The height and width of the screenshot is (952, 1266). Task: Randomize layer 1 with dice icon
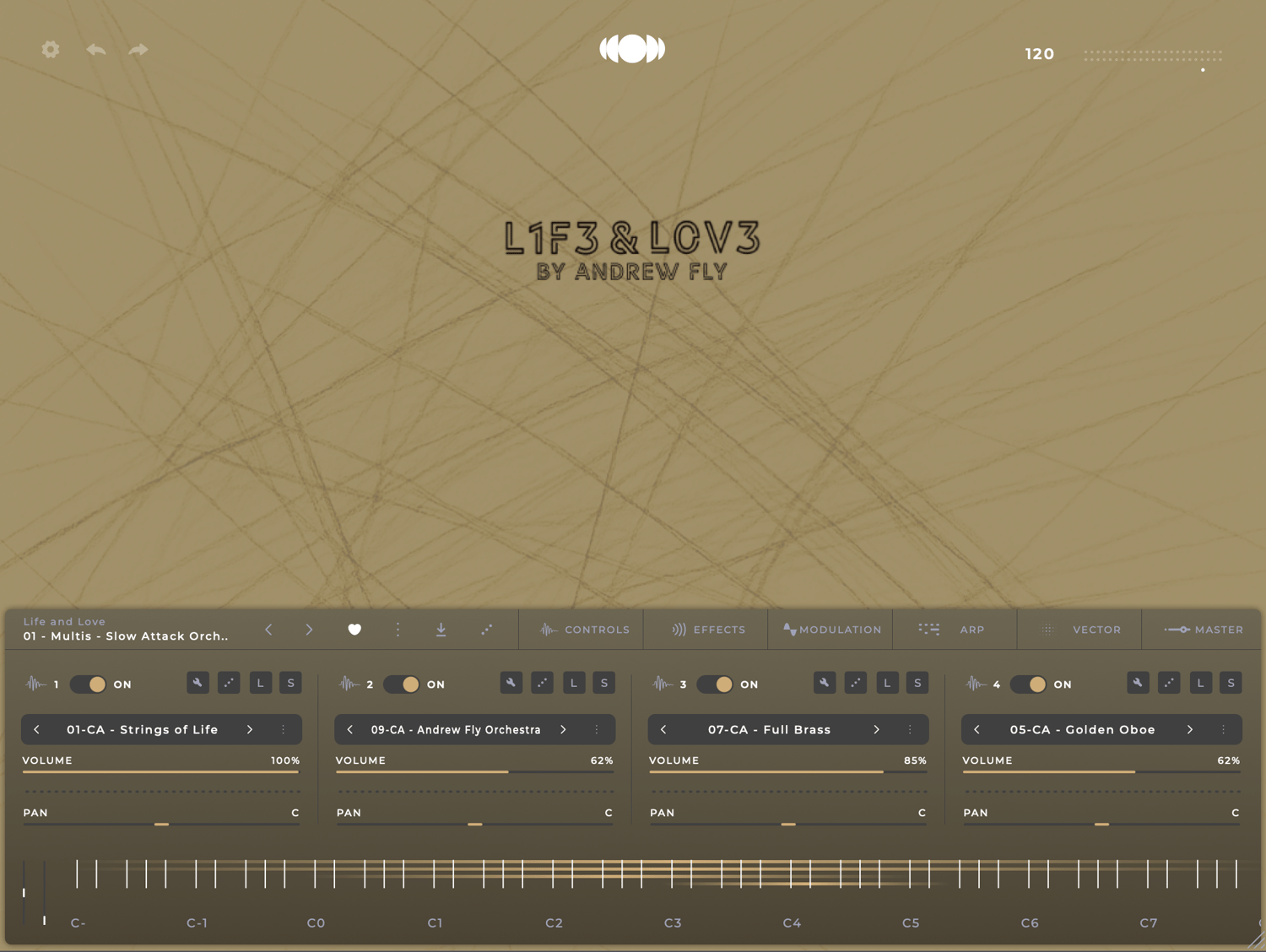[229, 683]
